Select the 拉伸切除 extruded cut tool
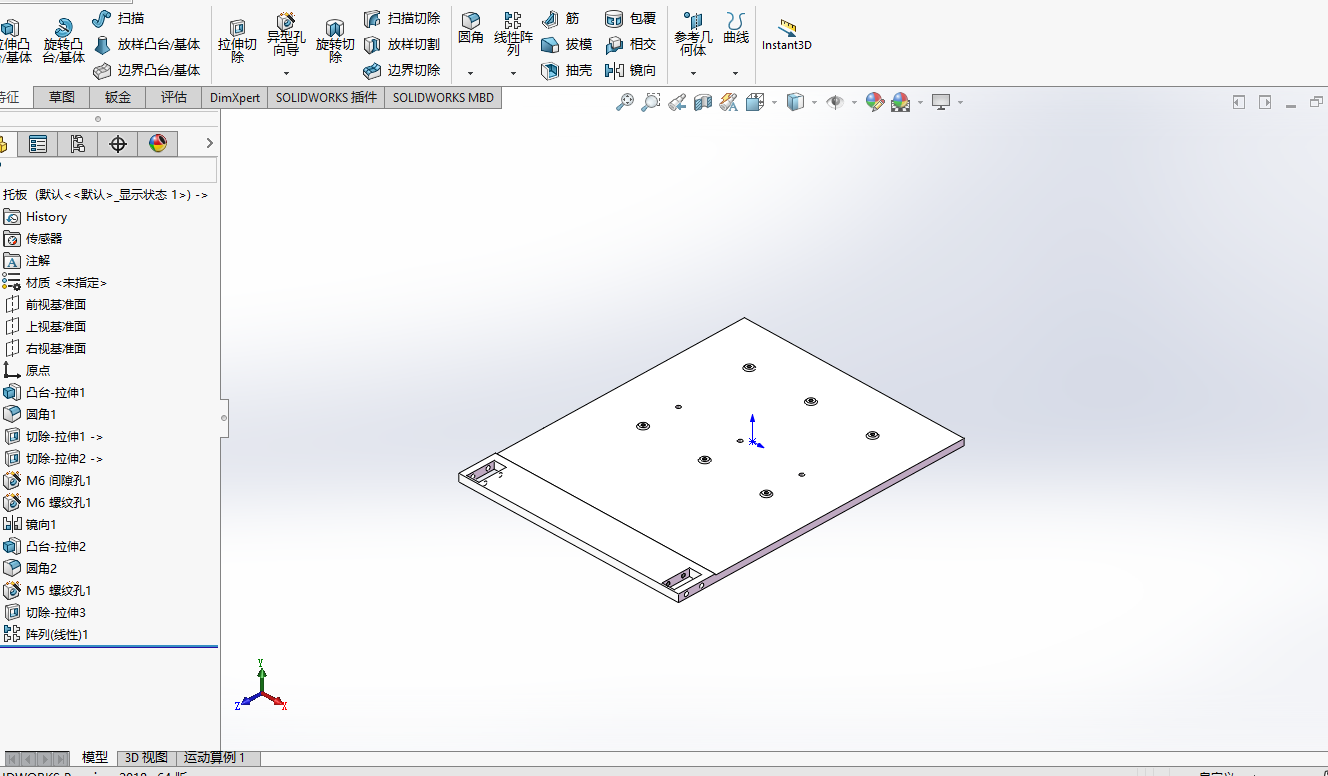Viewport: 1328px width, 776px height. (237, 40)
